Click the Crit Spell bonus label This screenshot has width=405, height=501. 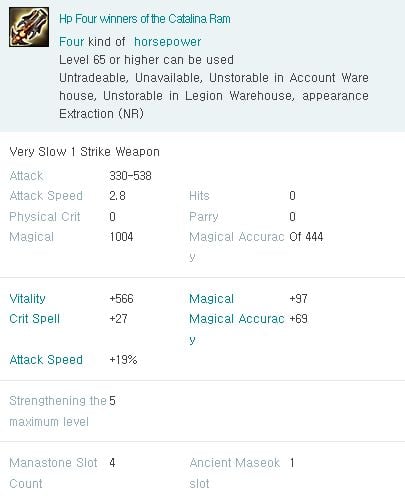tap(34, 319)
